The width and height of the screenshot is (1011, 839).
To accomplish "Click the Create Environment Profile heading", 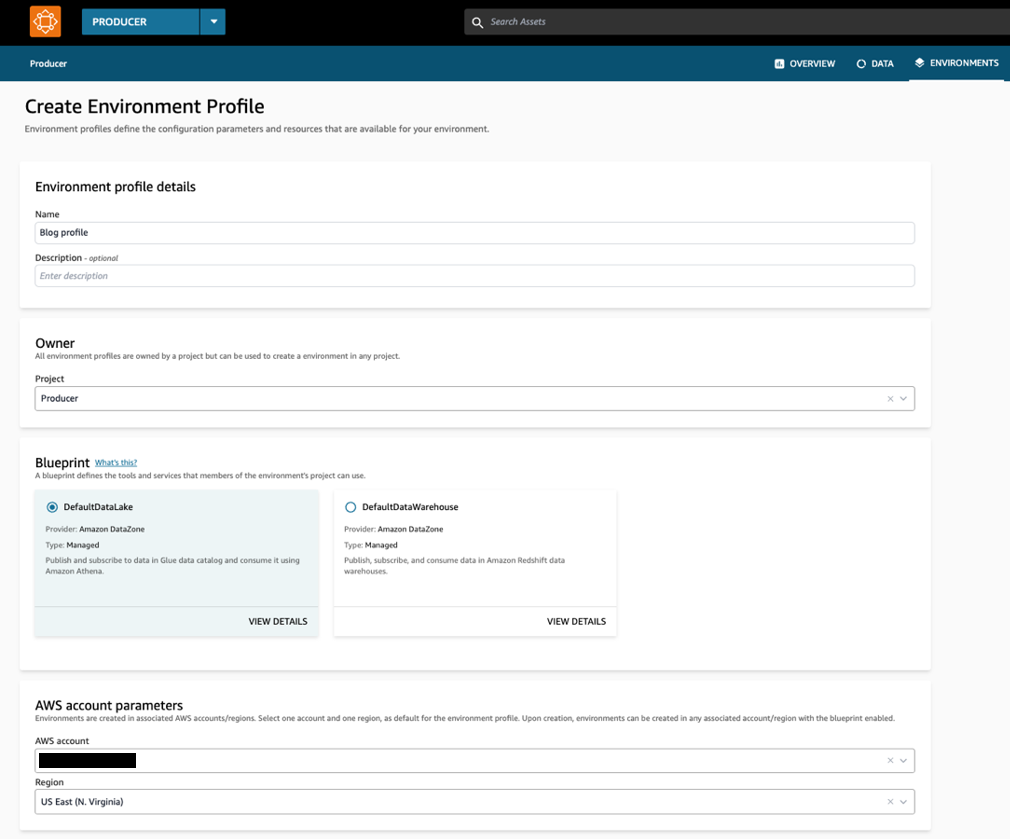I will pyautogui.click(x=144, y=106).
